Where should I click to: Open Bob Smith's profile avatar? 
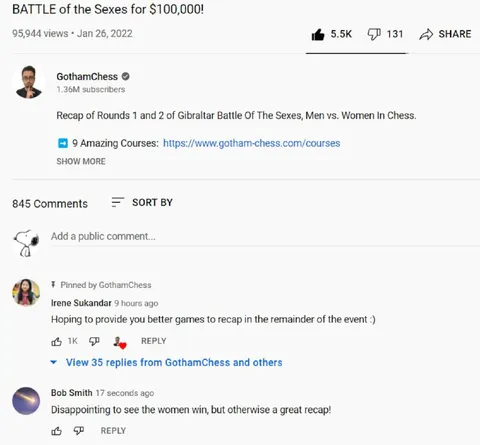(26, 401)
